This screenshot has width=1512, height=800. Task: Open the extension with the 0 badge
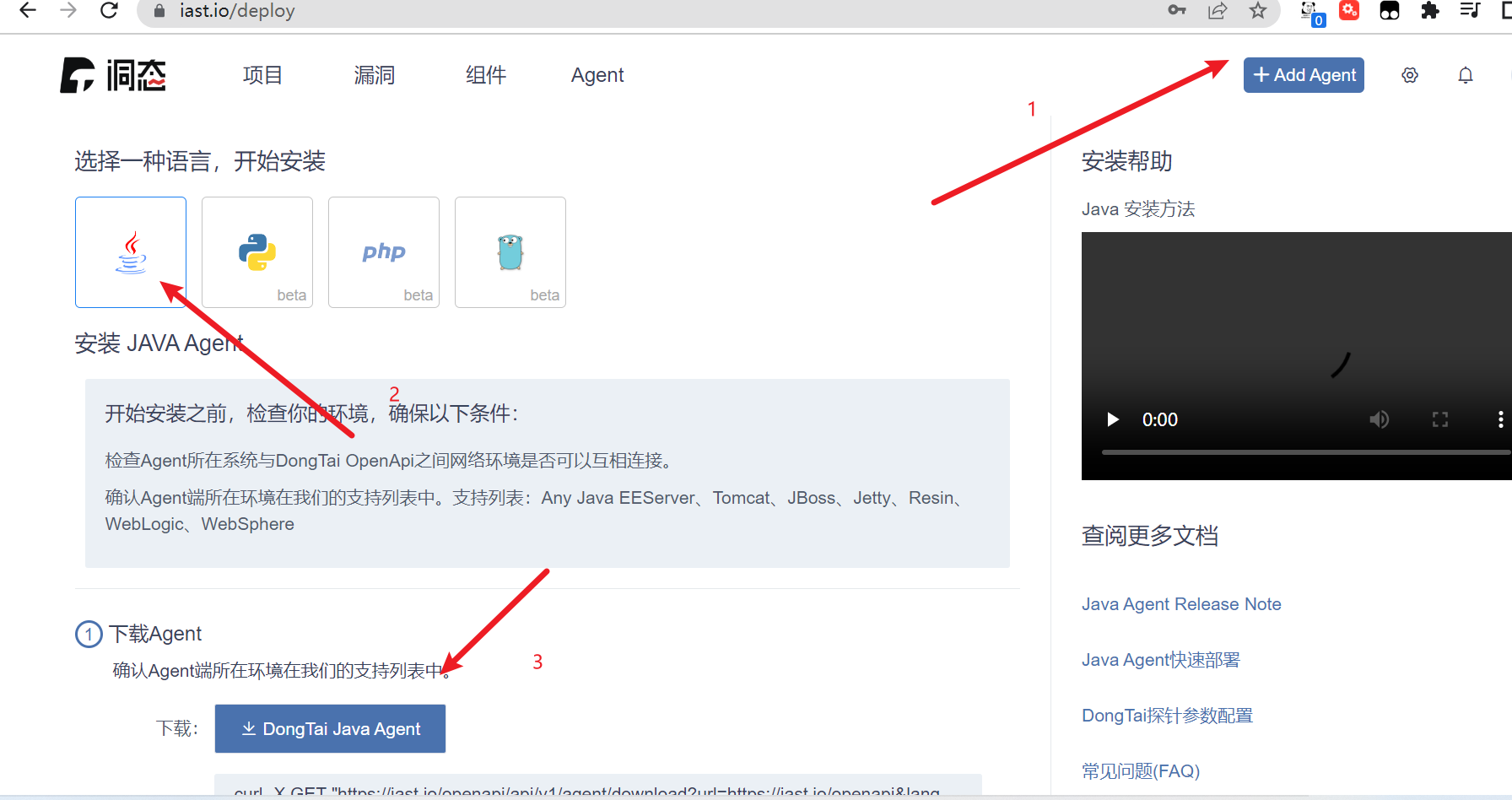point(1311,13)
